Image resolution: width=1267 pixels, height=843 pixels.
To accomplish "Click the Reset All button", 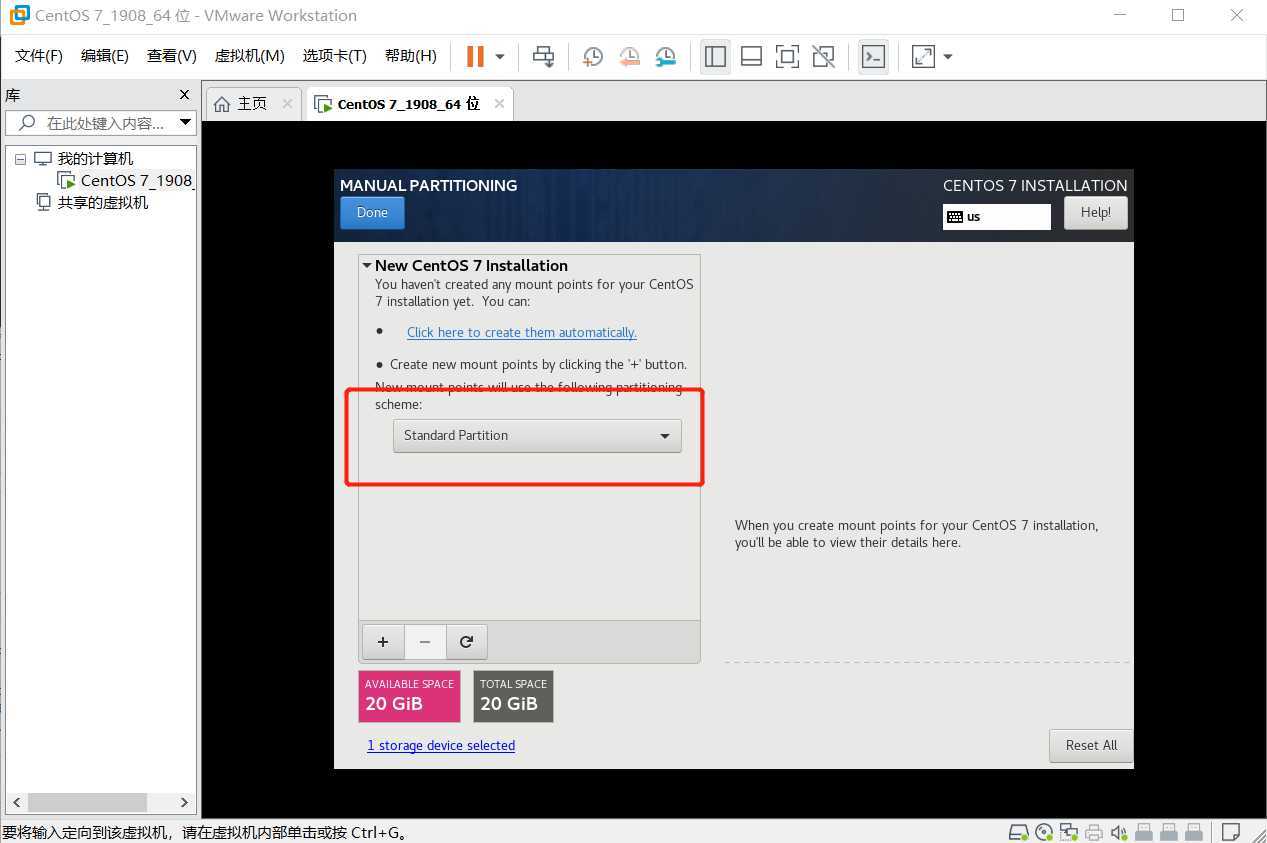I will pyautogui.click(x=1091, y=745).
